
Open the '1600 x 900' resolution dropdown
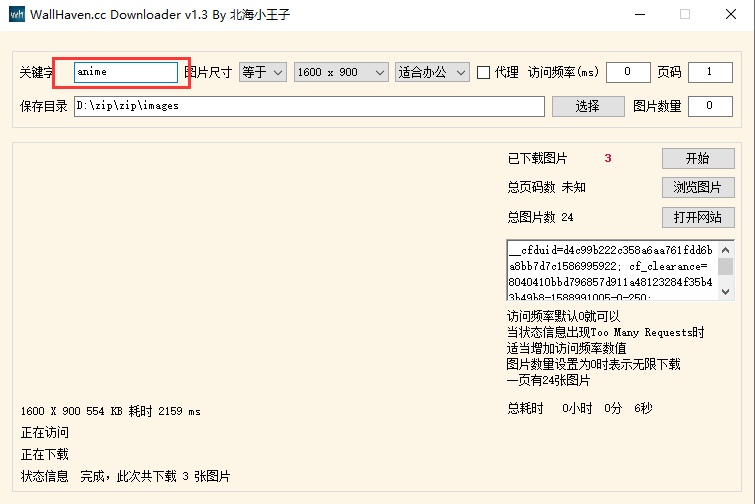point(341,72)
